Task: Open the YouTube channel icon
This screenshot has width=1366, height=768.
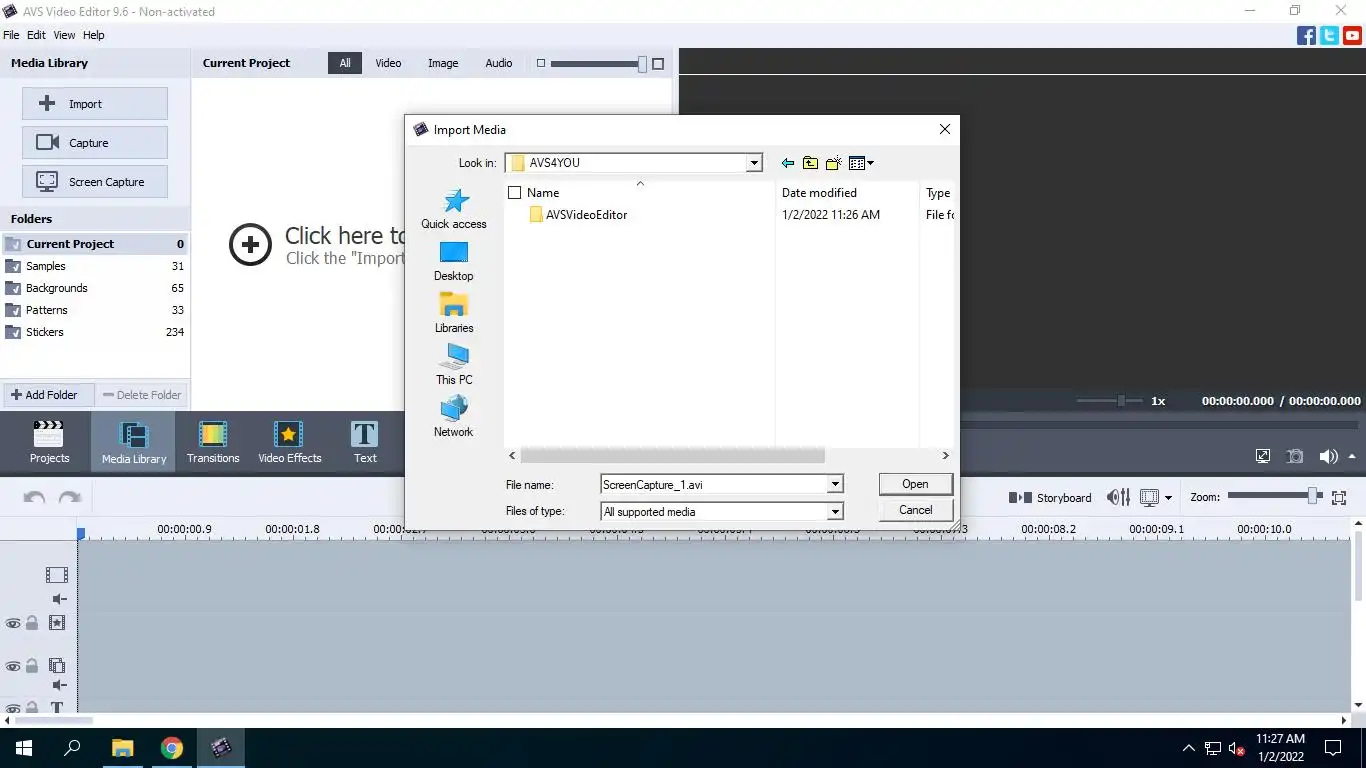Action: [x=1352, y=36]
